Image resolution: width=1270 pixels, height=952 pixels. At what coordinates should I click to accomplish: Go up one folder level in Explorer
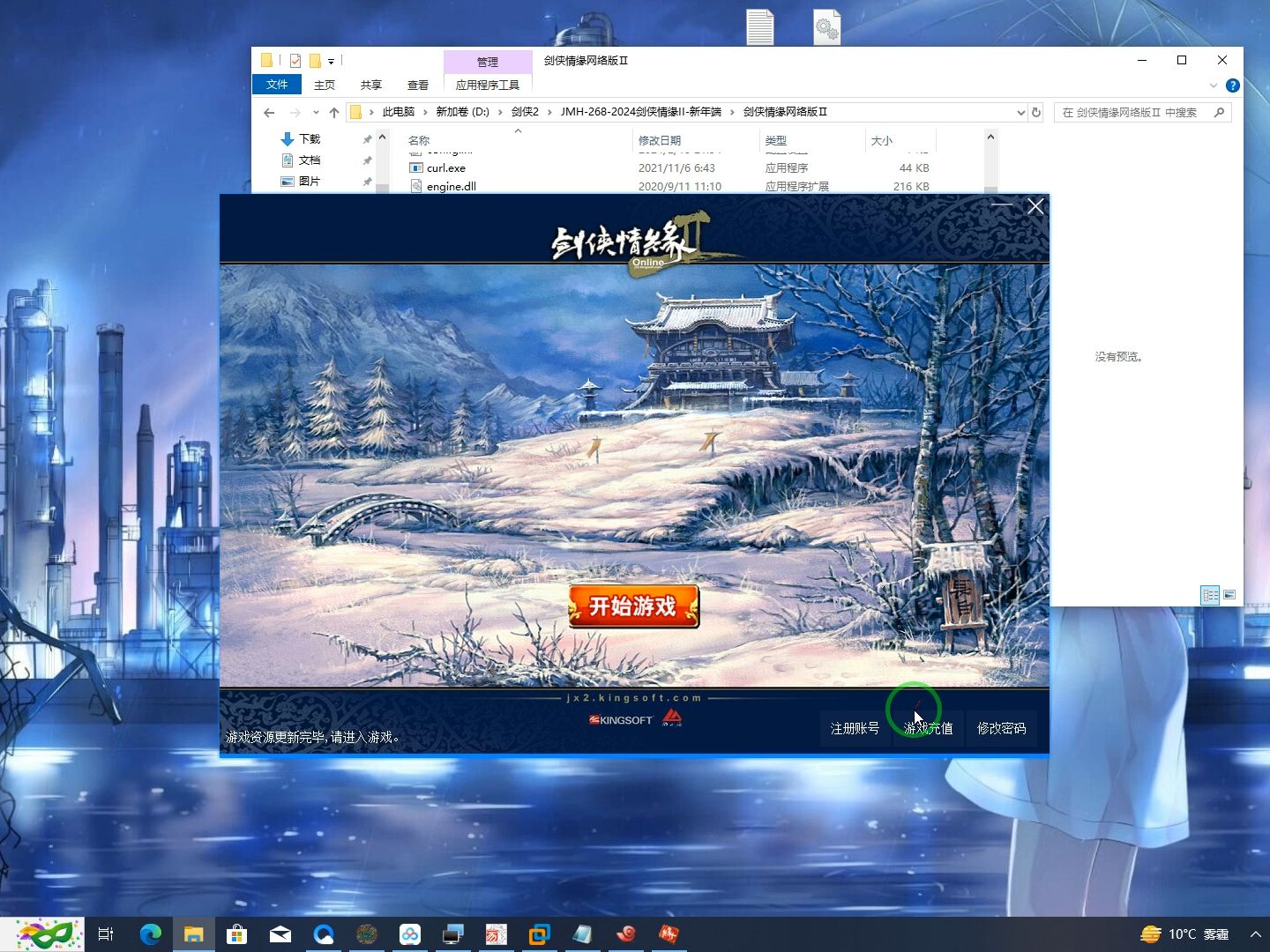click(x=334, y=112)
